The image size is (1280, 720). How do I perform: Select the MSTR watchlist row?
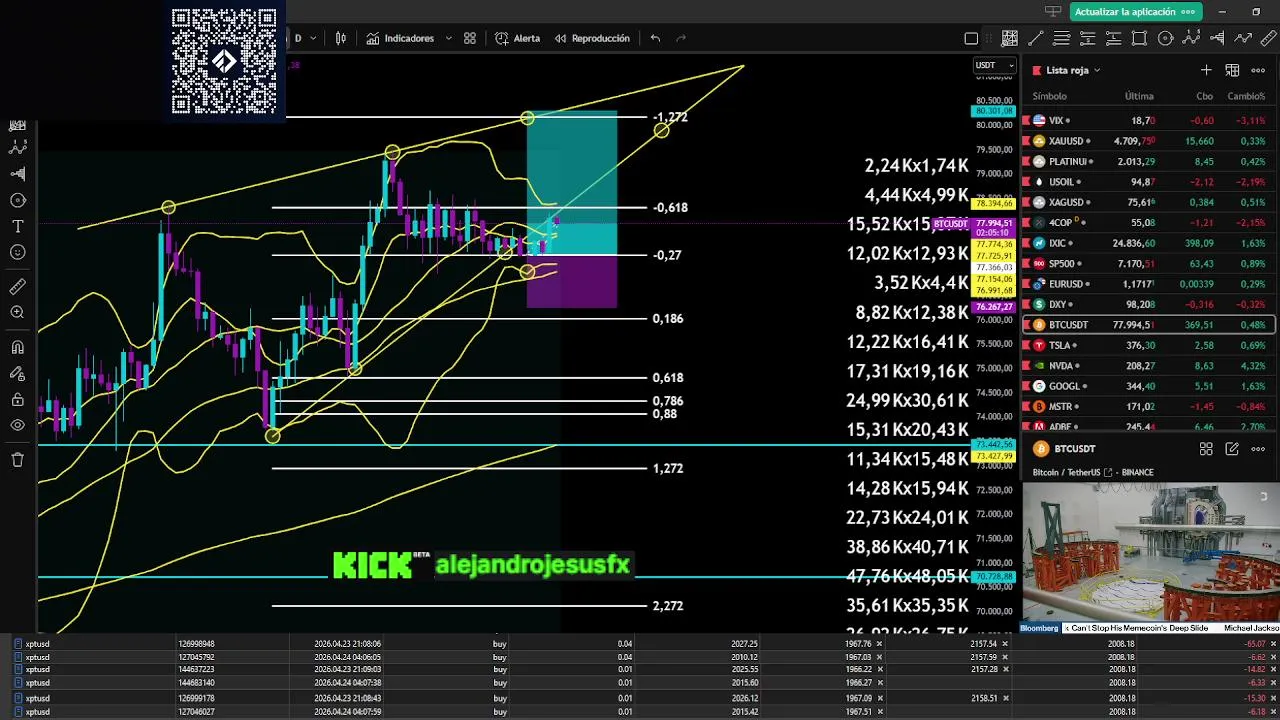tap(1148, 407)
